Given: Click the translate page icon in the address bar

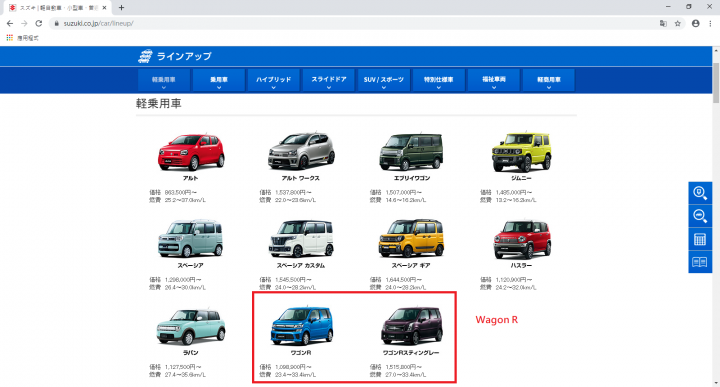Looking at the screenshot, I should 663,23.
